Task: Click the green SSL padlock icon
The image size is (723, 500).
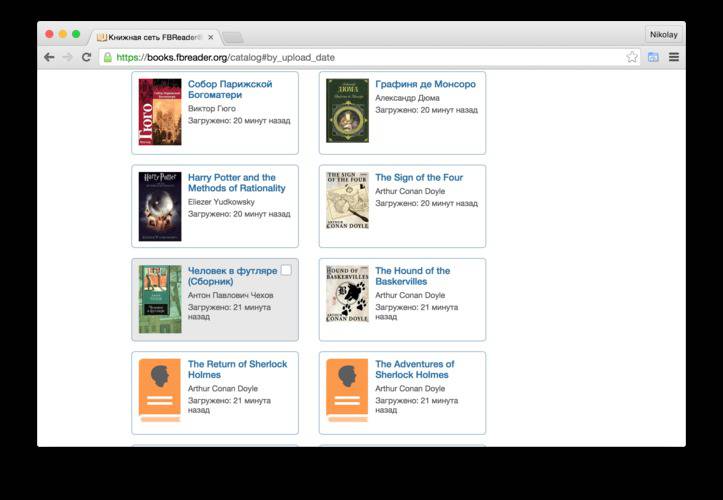Action: [x=107, y=57]
